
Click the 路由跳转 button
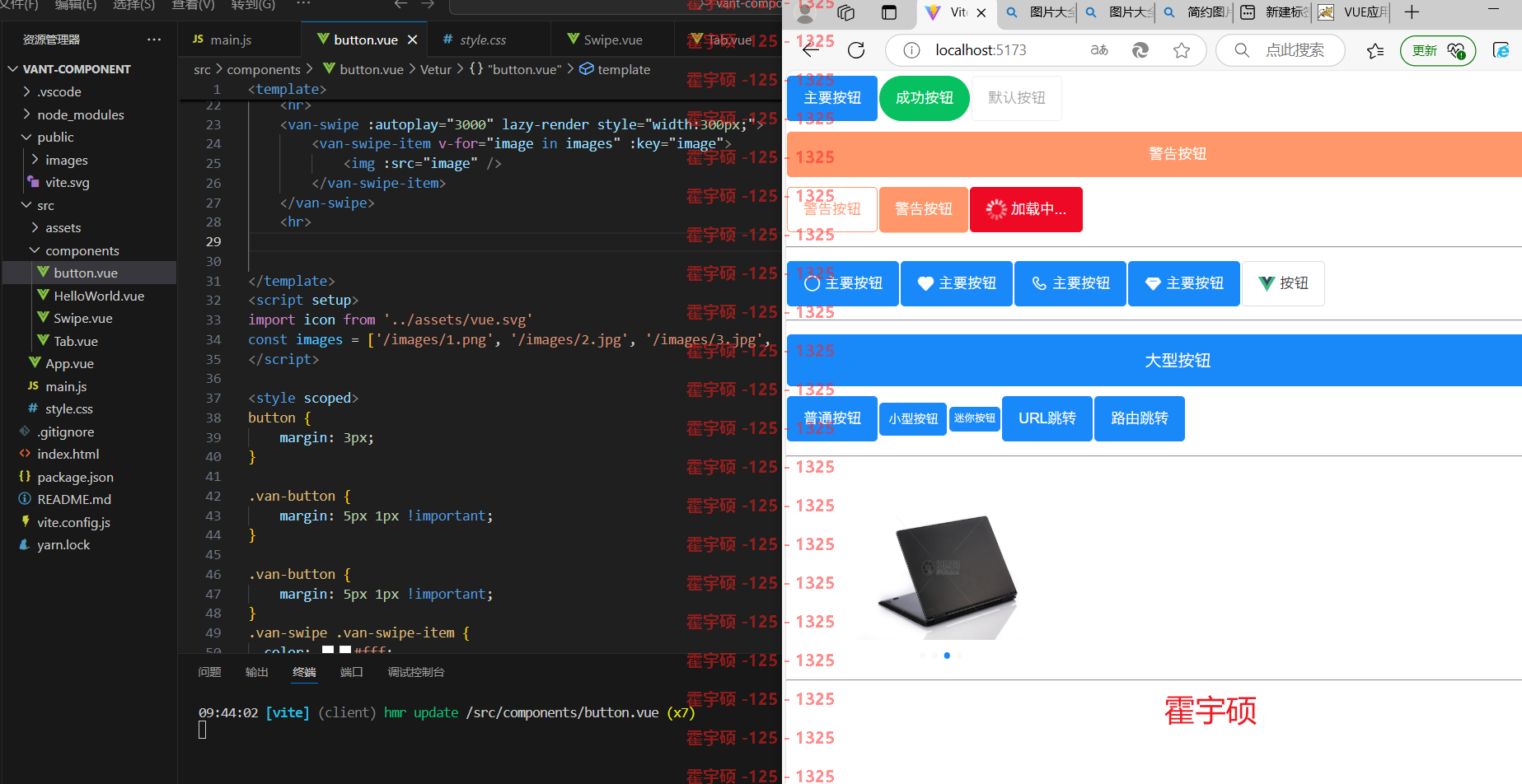coord(1140,418)
